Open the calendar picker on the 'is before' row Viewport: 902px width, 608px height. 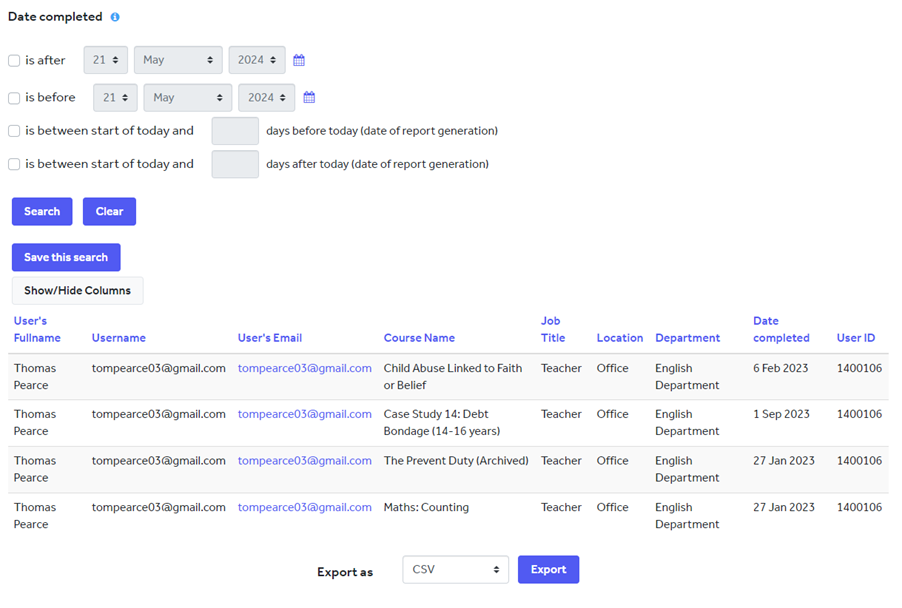click(x=308, y=97)
